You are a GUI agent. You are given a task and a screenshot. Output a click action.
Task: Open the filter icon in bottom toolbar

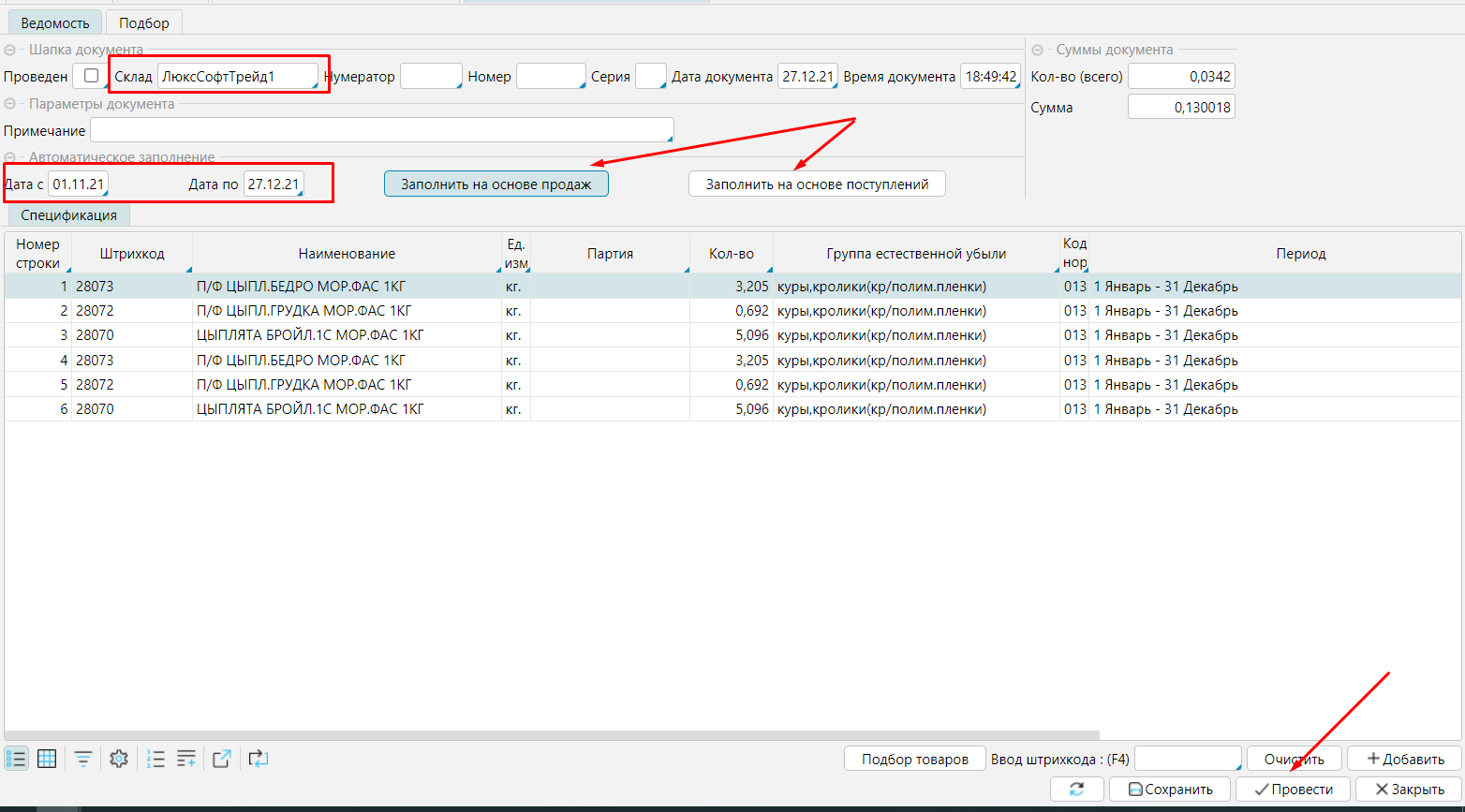[x=83, y=759]
